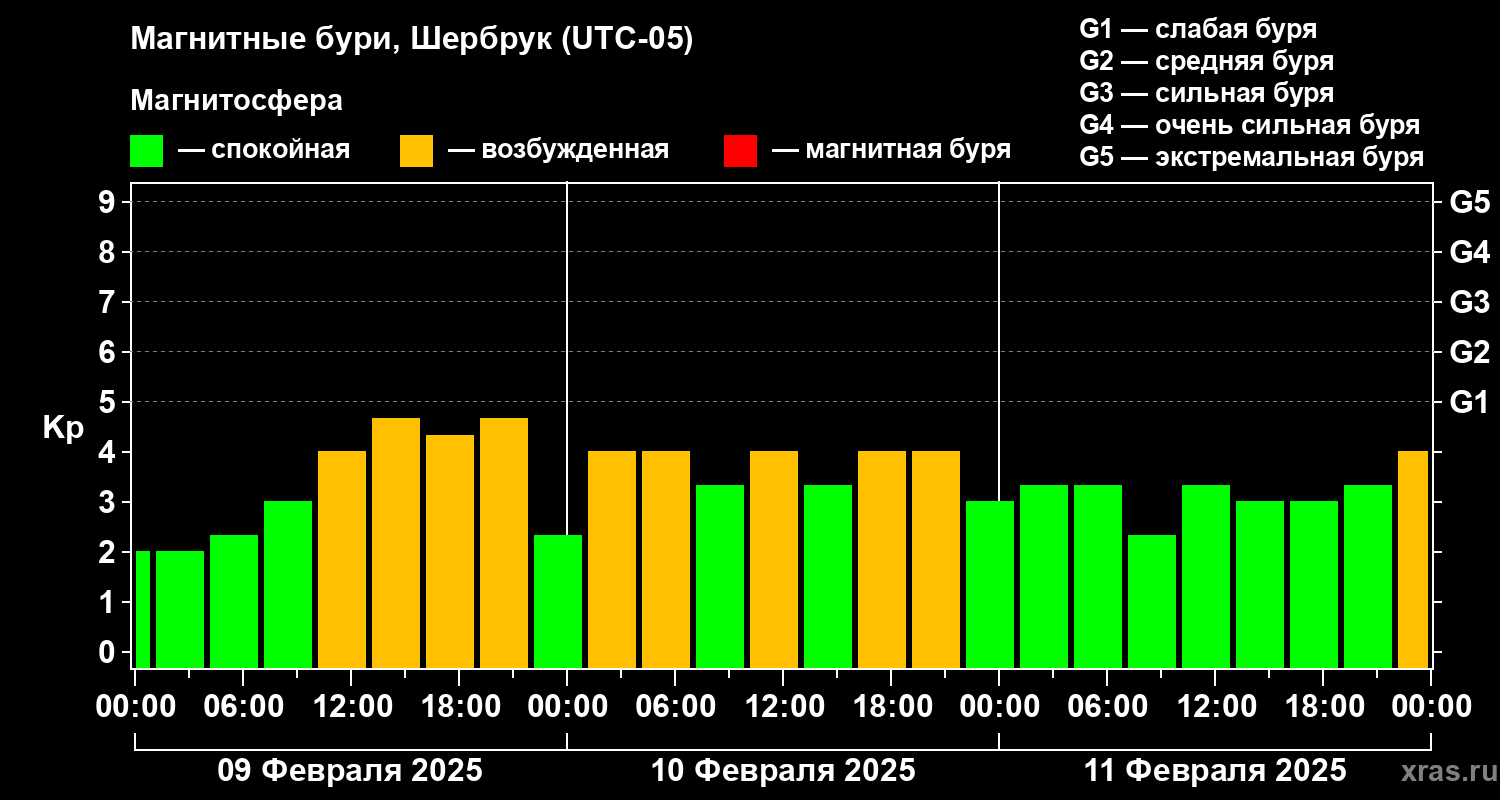Screen dimensions: 1500x800
Task: Click the 'Kp' axis label
Action: tap(63, 427)
